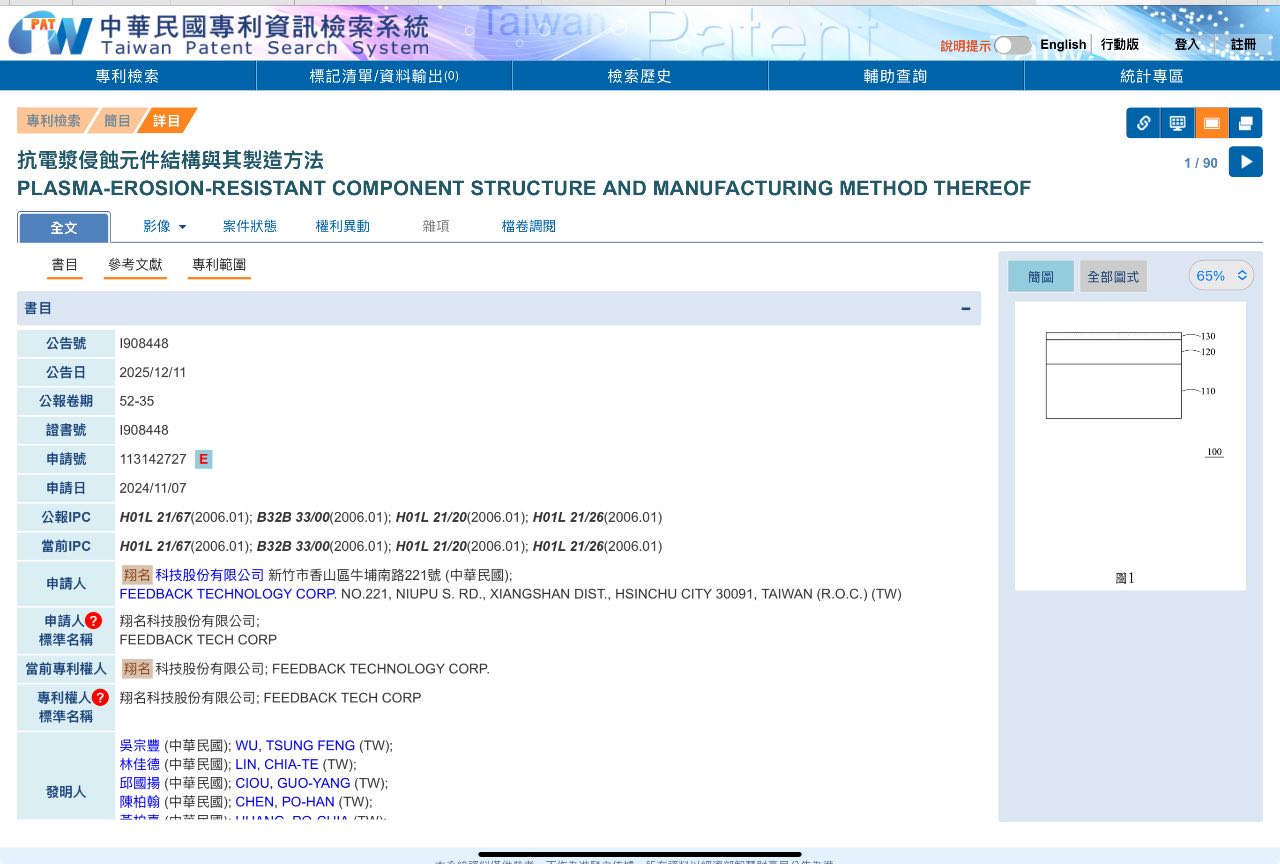Click the Taiwan Patent Search System logo
Screen dimensions: 1280x864
pos(220,33)
